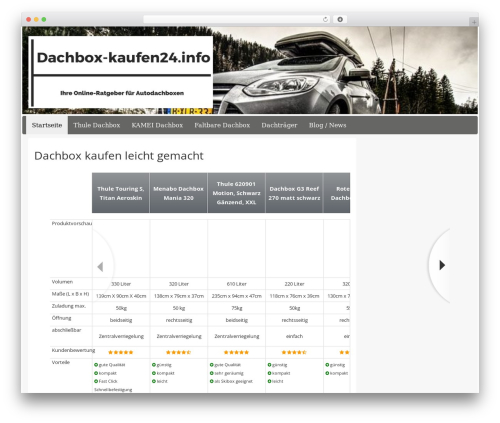This screenshot has height=423, width=500.
Task: Click the star rating of Thule Touring S
Action: [x=121, y=352]
